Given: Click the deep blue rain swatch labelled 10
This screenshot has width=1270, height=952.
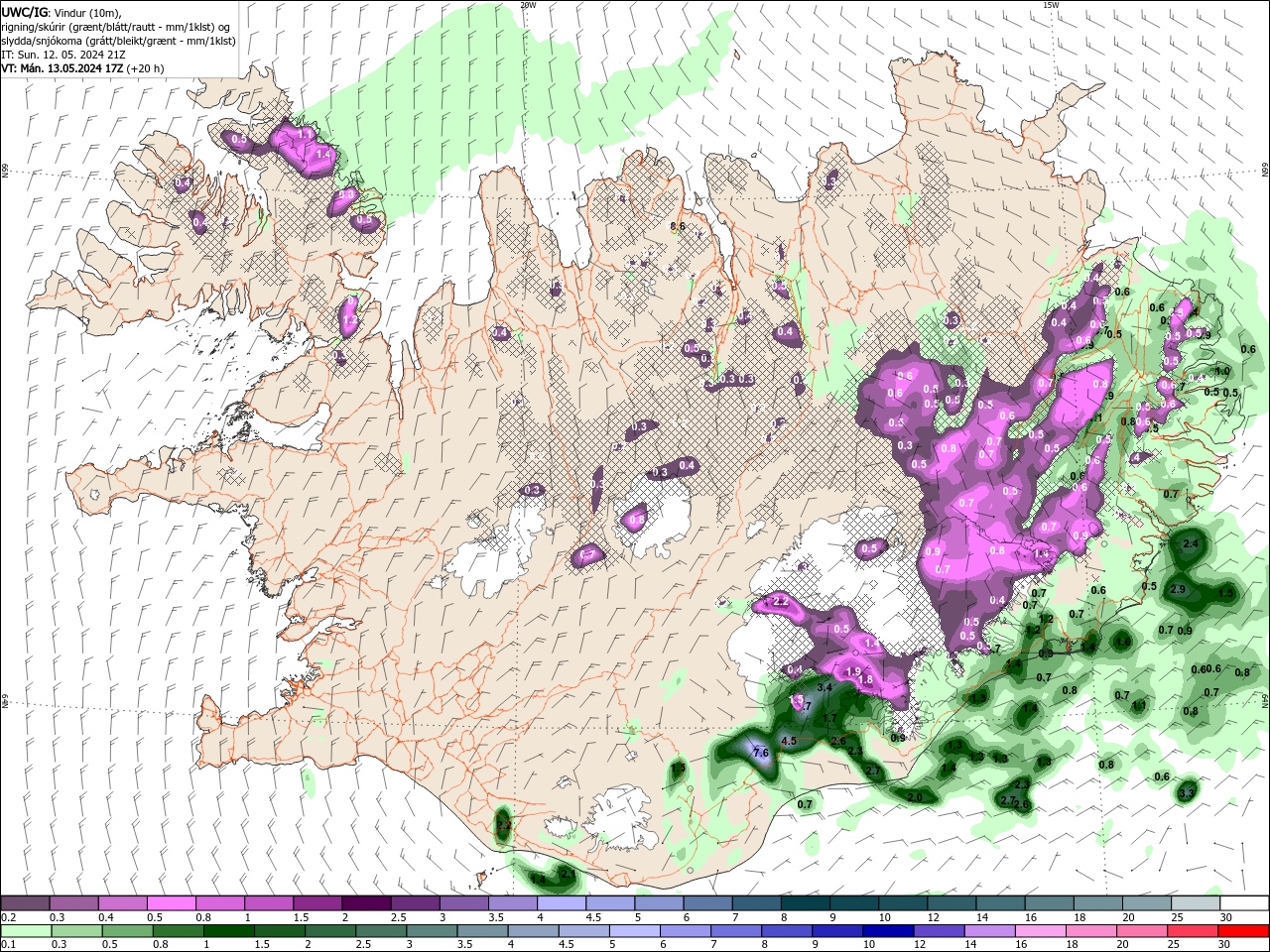Looking at the screenshot, I should [888, 931].
